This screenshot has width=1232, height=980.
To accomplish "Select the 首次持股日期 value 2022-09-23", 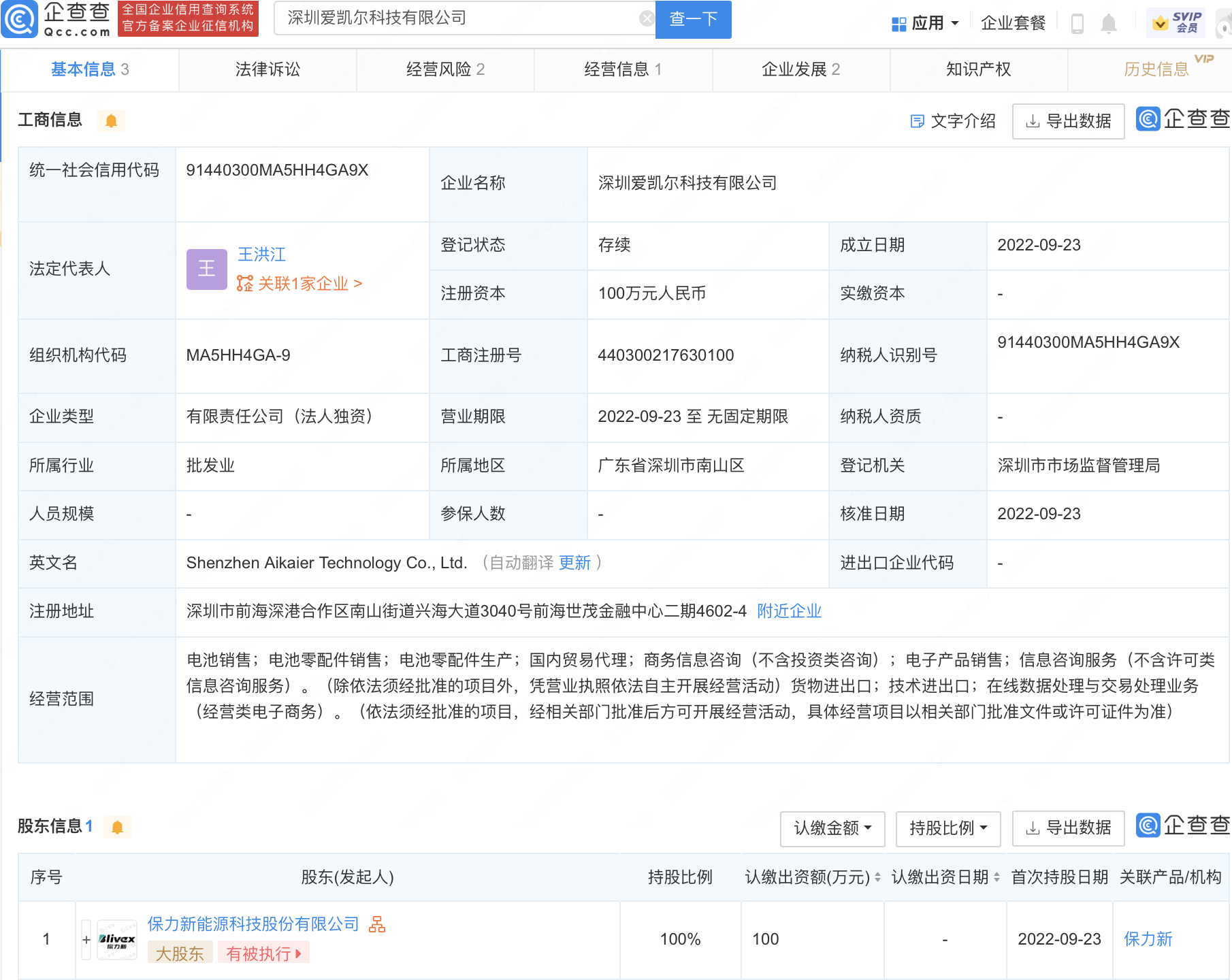I will 1059,939.
